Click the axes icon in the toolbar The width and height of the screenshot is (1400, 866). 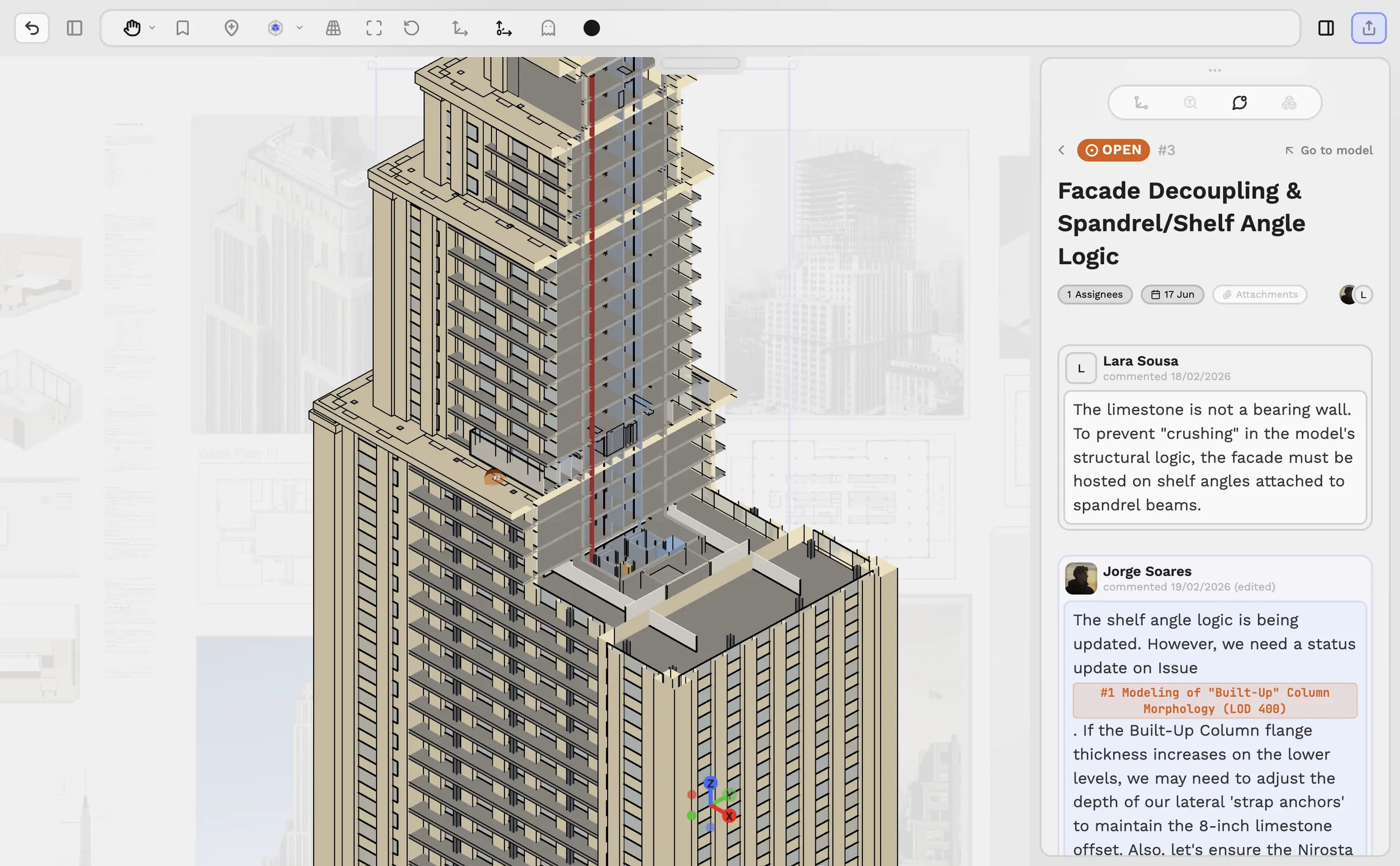tap(460, 28)
